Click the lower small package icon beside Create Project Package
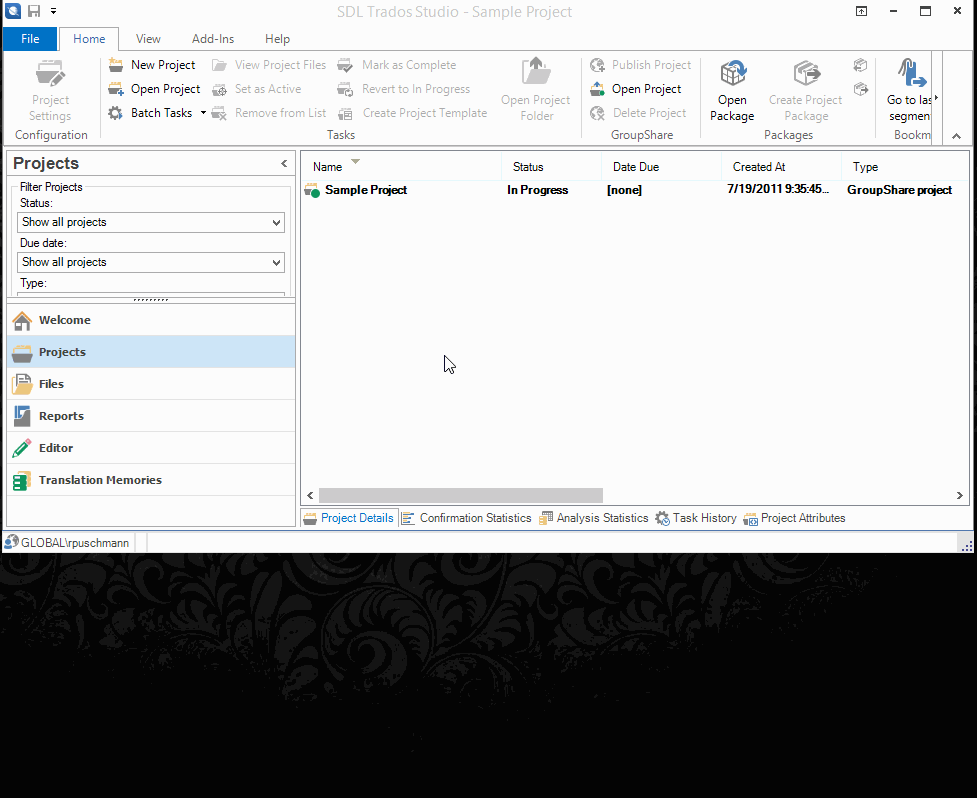 click(860, 89)
